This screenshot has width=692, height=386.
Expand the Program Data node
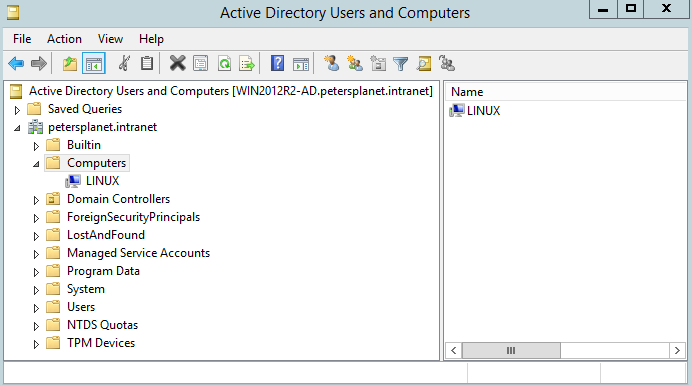[x=36, y=273]
